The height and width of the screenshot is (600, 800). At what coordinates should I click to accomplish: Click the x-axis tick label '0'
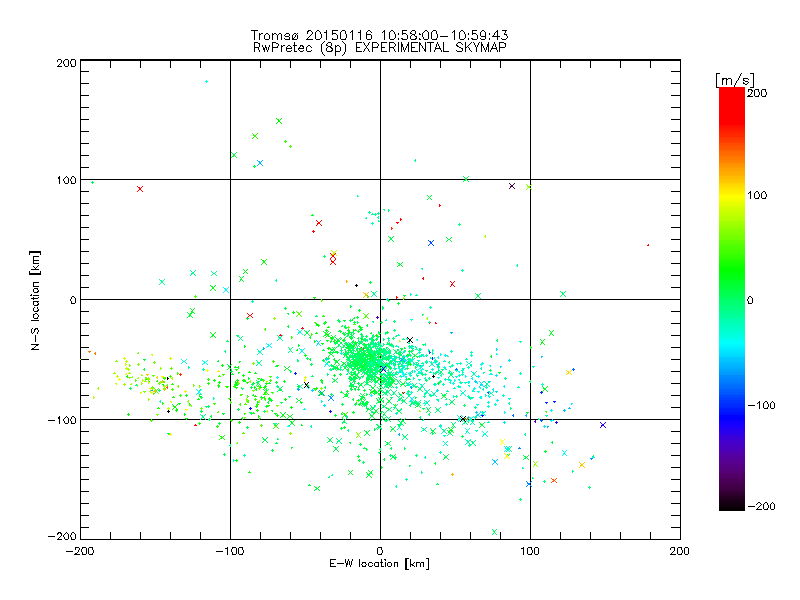[x=380, y=551]
